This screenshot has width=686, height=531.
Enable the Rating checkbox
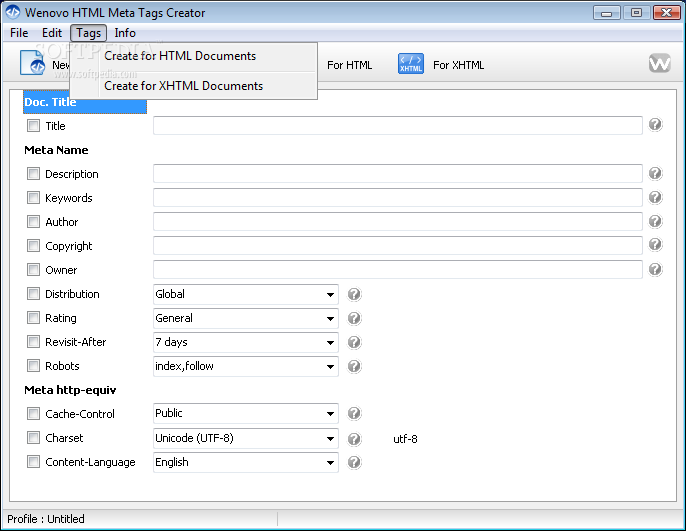click(x=33, y=318)
